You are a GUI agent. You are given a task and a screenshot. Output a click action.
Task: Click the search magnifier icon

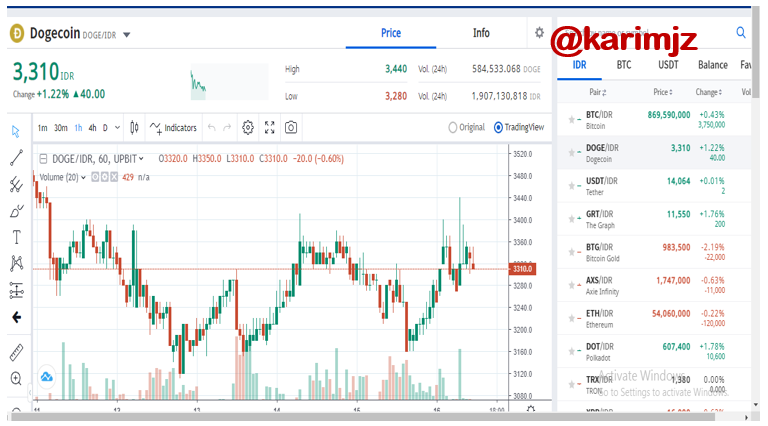pyautogui.click(x=741, y=33)
